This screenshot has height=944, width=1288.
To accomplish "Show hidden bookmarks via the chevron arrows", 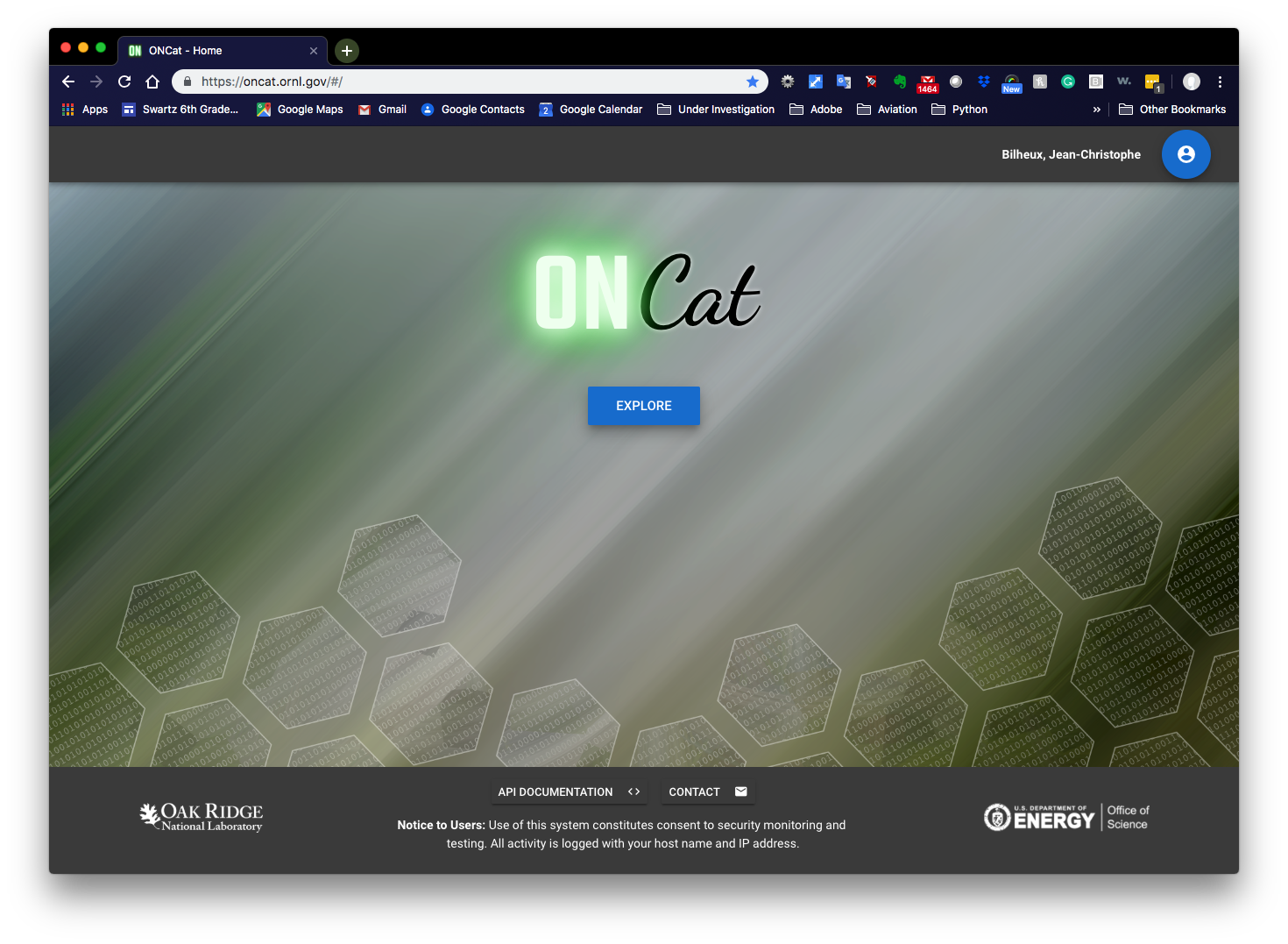I will tap(1097, 109).
